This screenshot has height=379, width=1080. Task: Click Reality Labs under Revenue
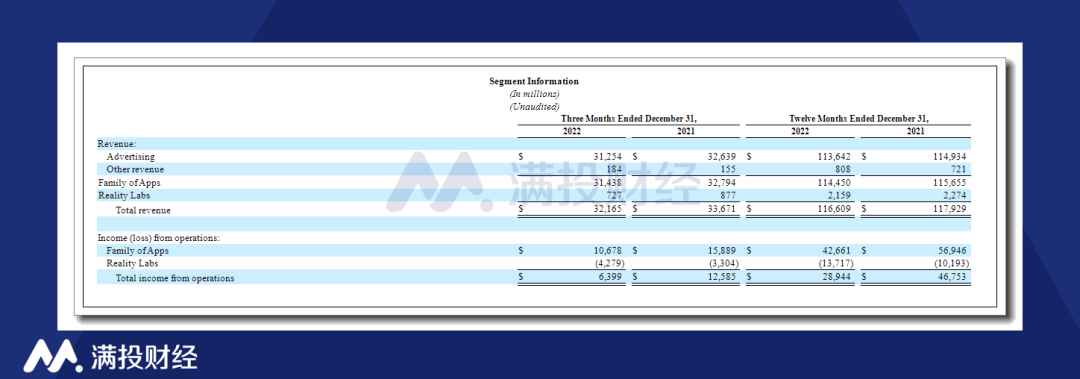pyautogui.click(x=124, y=196)
